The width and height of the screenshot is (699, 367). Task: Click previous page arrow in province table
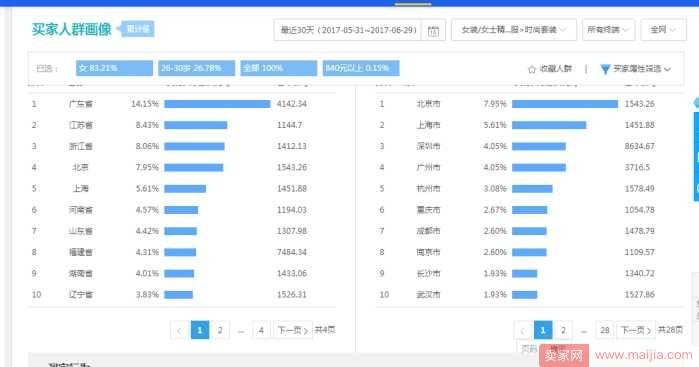coord(179,330)
